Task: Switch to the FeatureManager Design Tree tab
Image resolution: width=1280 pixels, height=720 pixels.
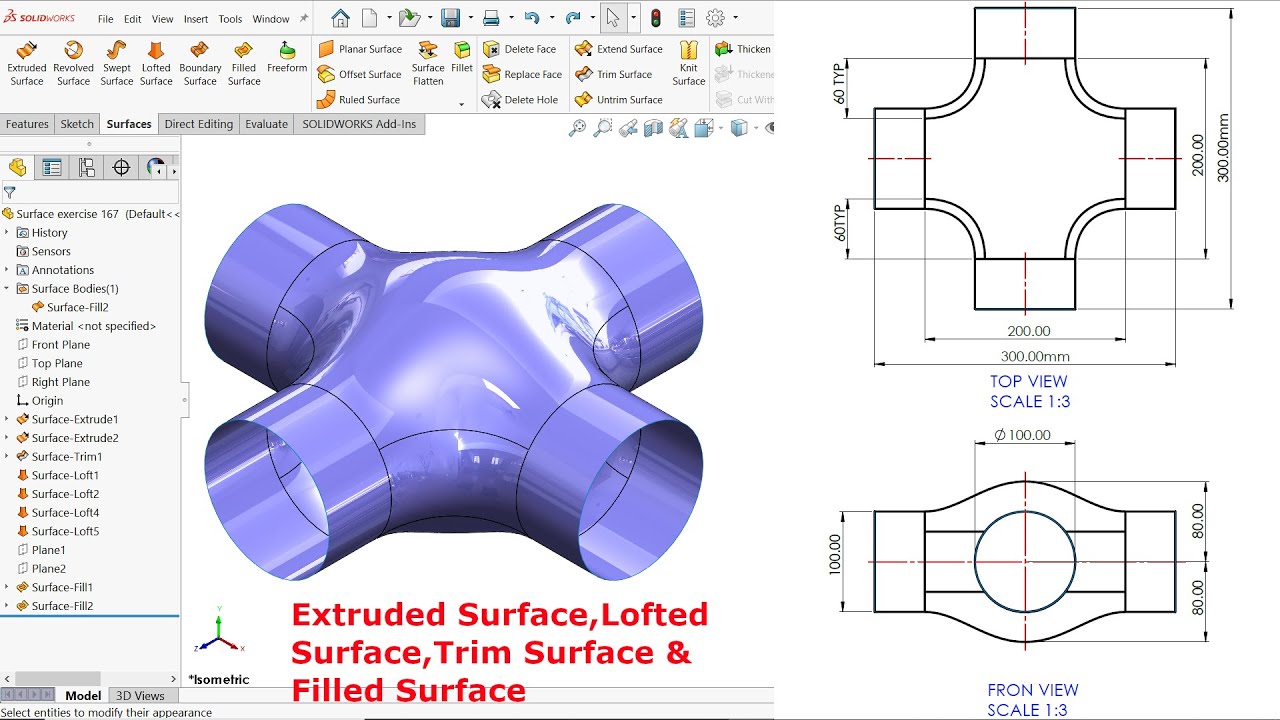Action: point(17,167)
